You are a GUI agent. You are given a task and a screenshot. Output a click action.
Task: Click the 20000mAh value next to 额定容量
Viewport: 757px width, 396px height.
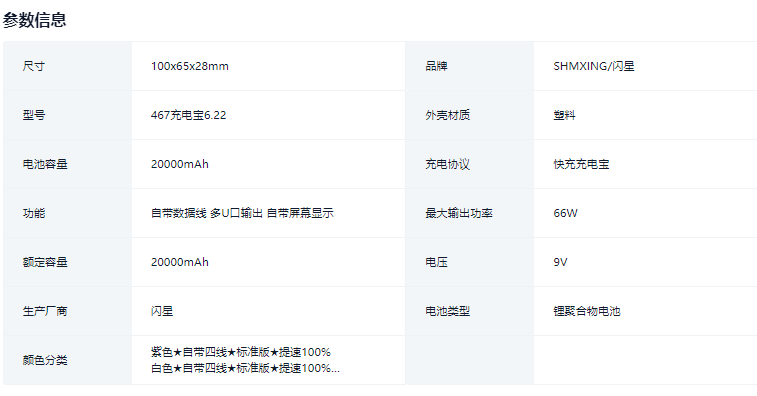(180, 262)
